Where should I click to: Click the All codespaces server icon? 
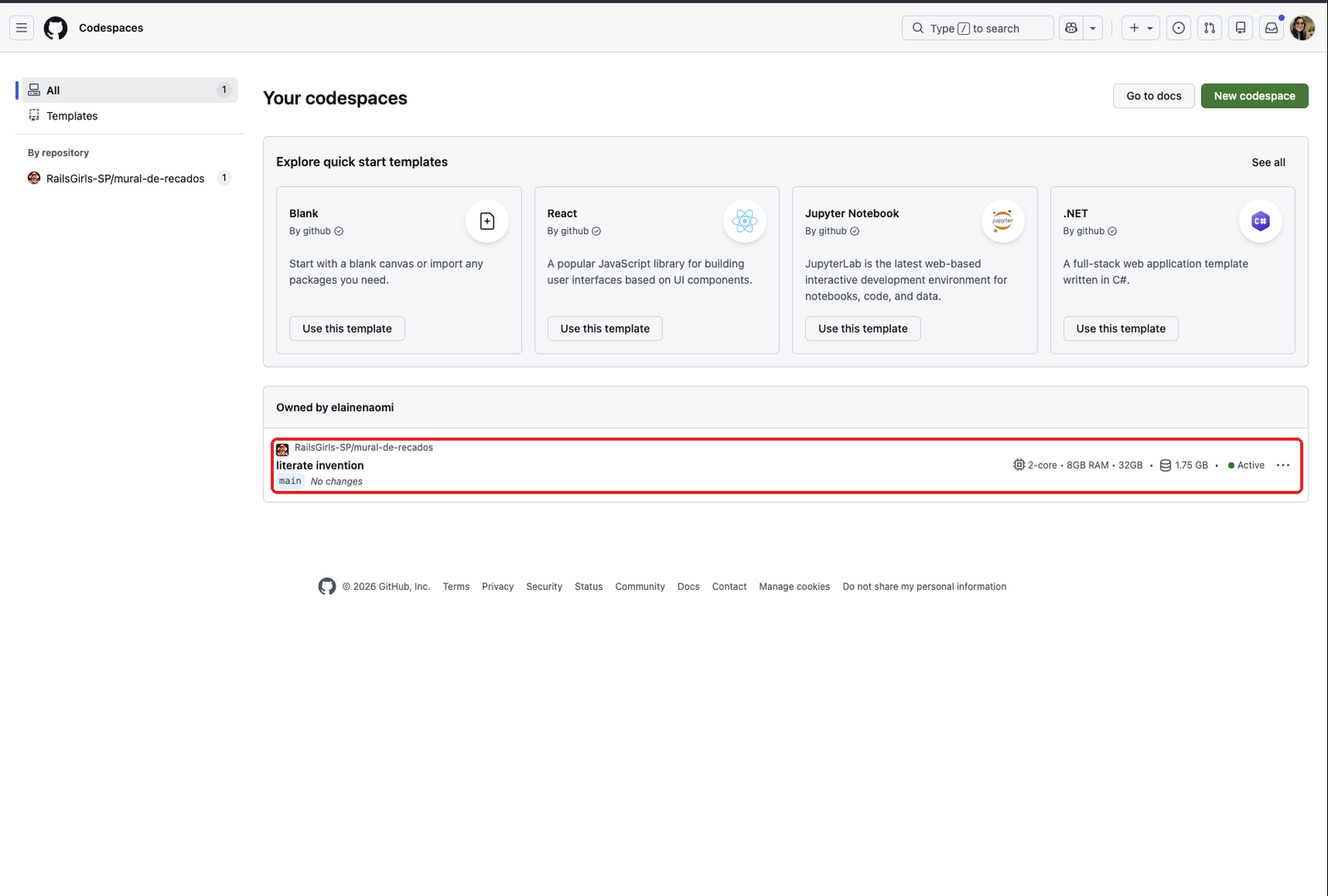point(34,90)
